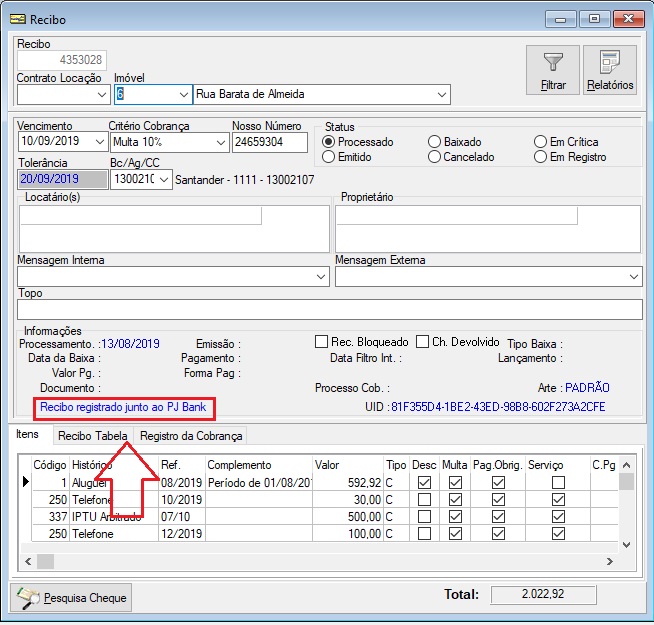Click the Total amount field 2.022,92

tap(543, 594)
